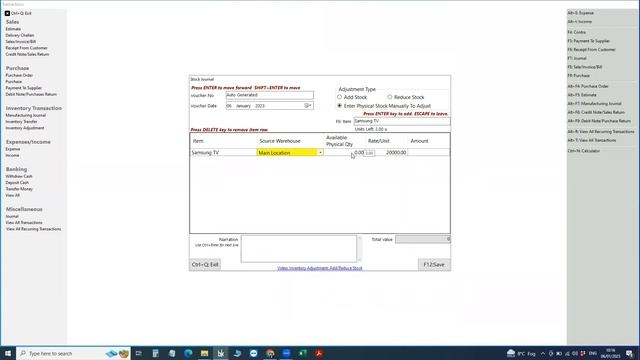Image resolution: width=640 pixels, height=360 pixels.
Task: Click the Fill Item field showing Samsung TV
Action: 402,121
